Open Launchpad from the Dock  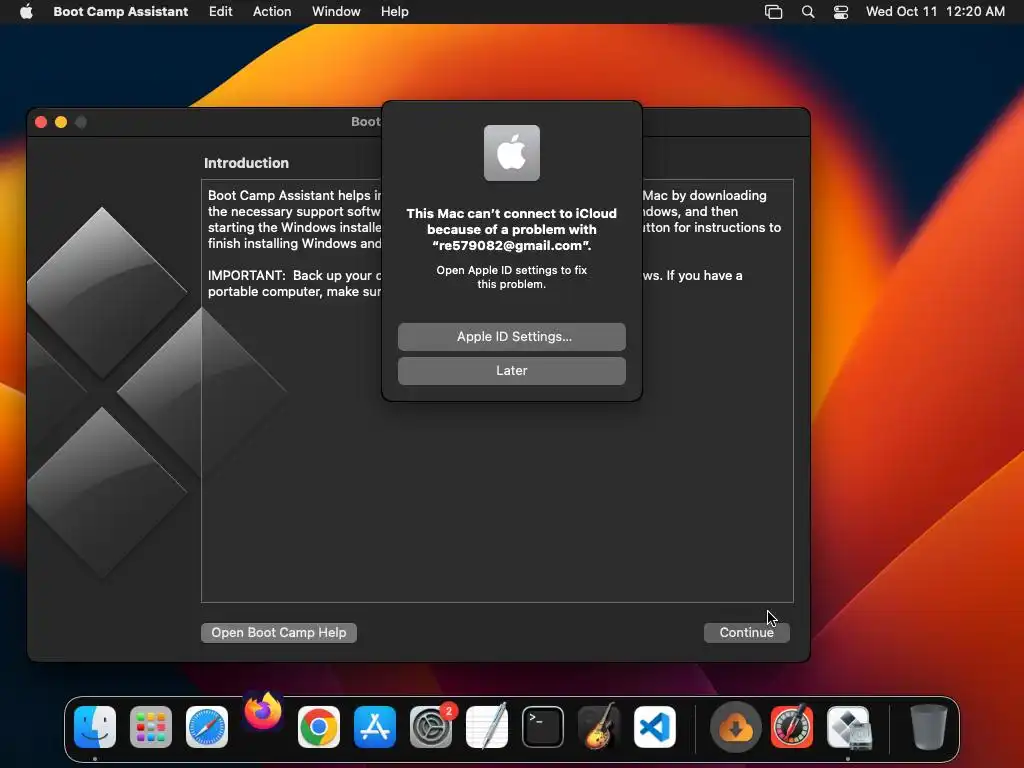click(x=151, y=727)
